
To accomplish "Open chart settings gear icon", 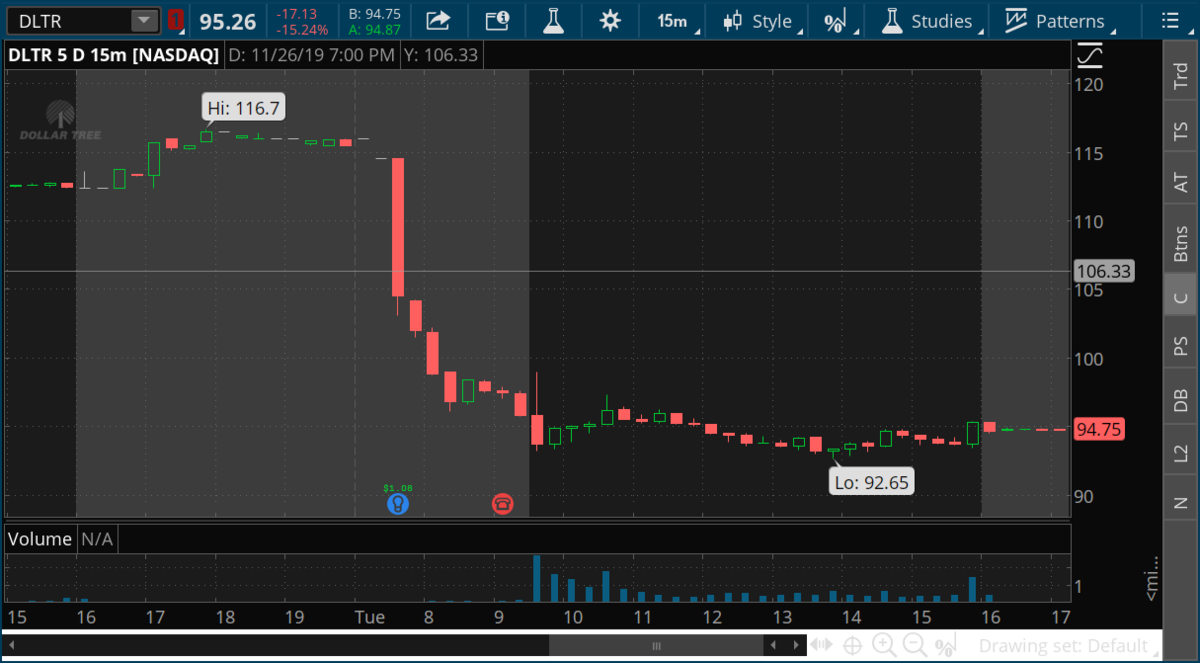I will click(610, 20).
